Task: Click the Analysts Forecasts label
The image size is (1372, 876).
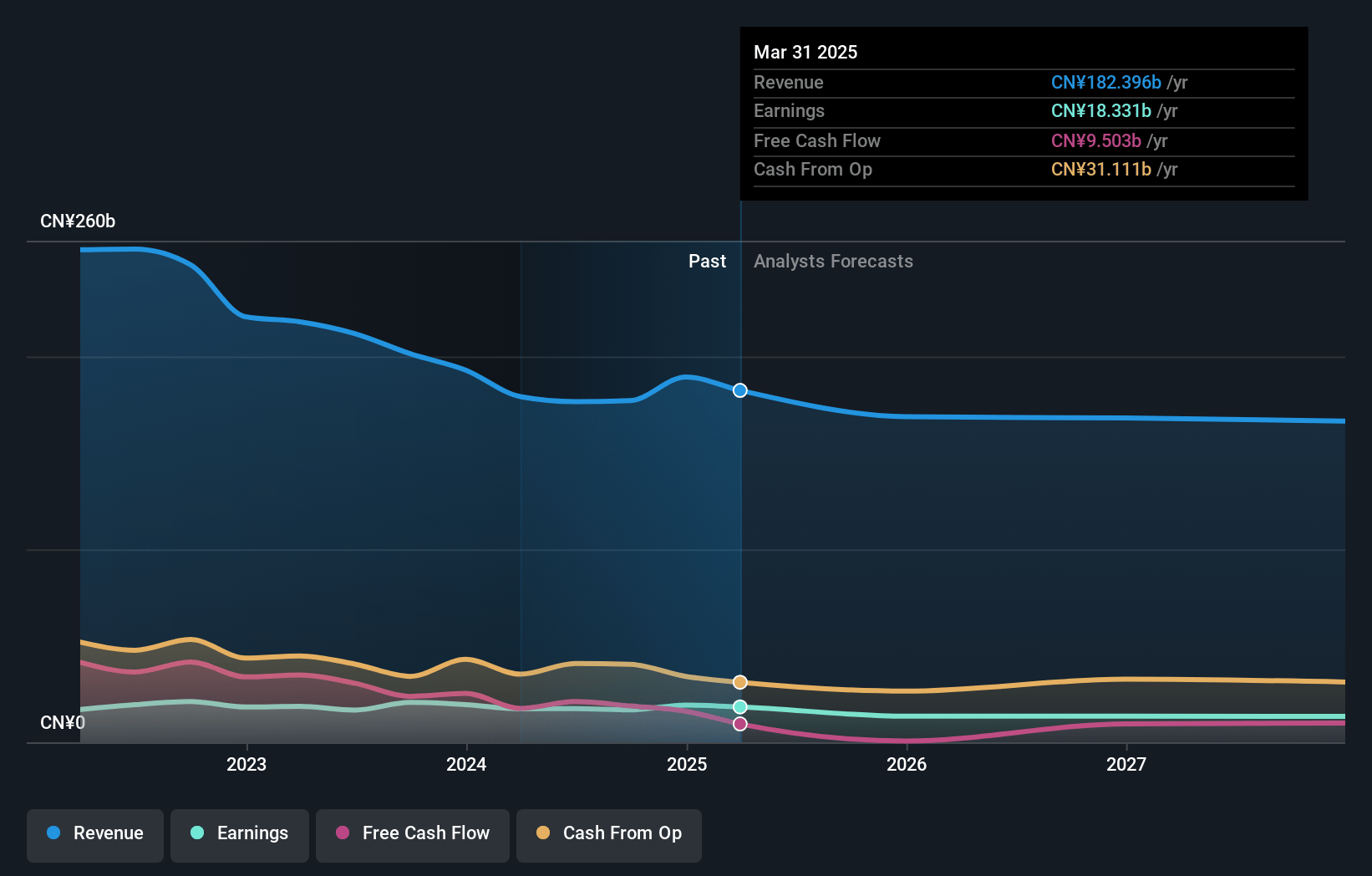Action: click(x=833, y=262)
